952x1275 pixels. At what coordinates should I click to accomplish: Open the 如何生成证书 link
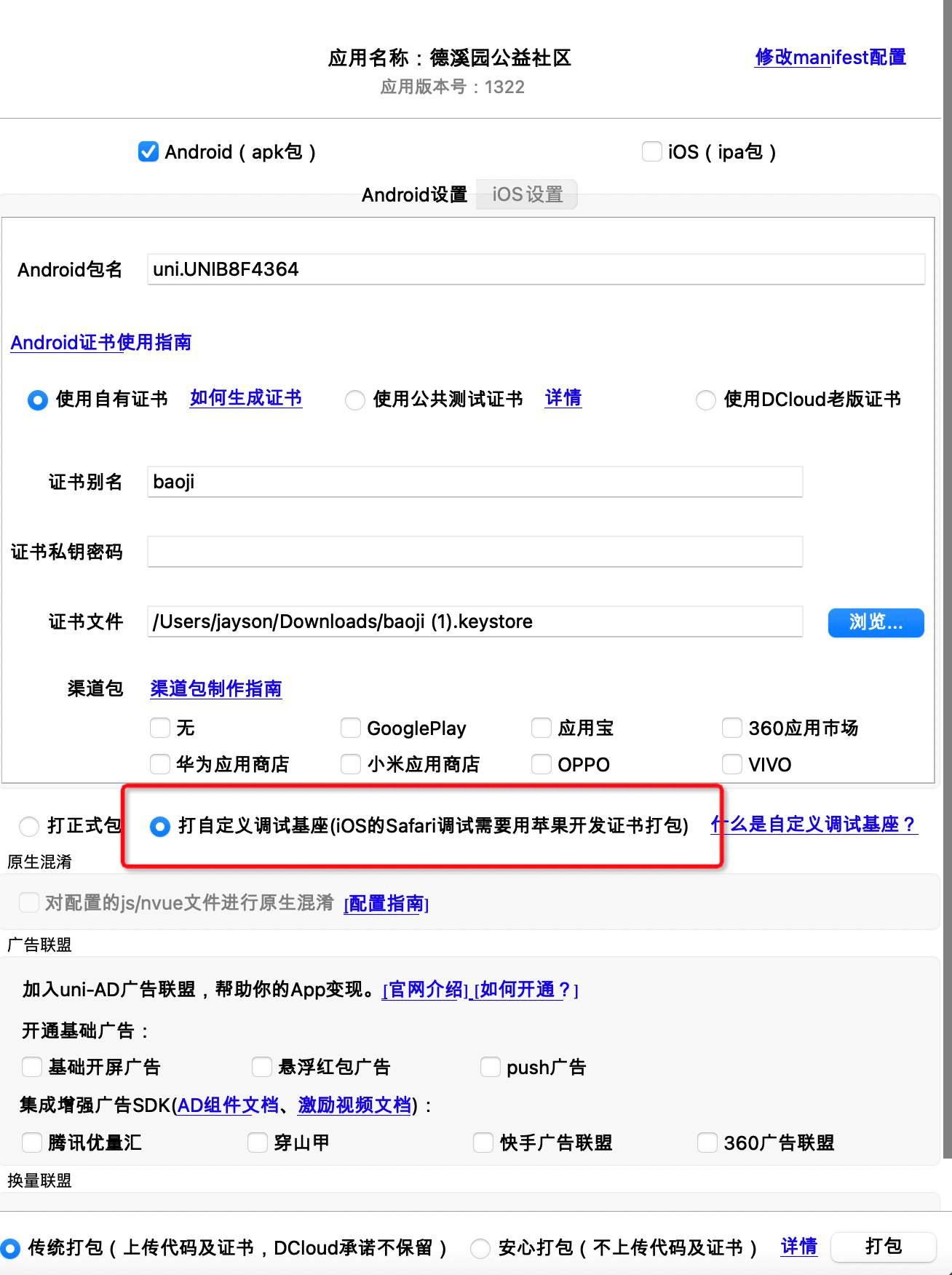point(246,398)
